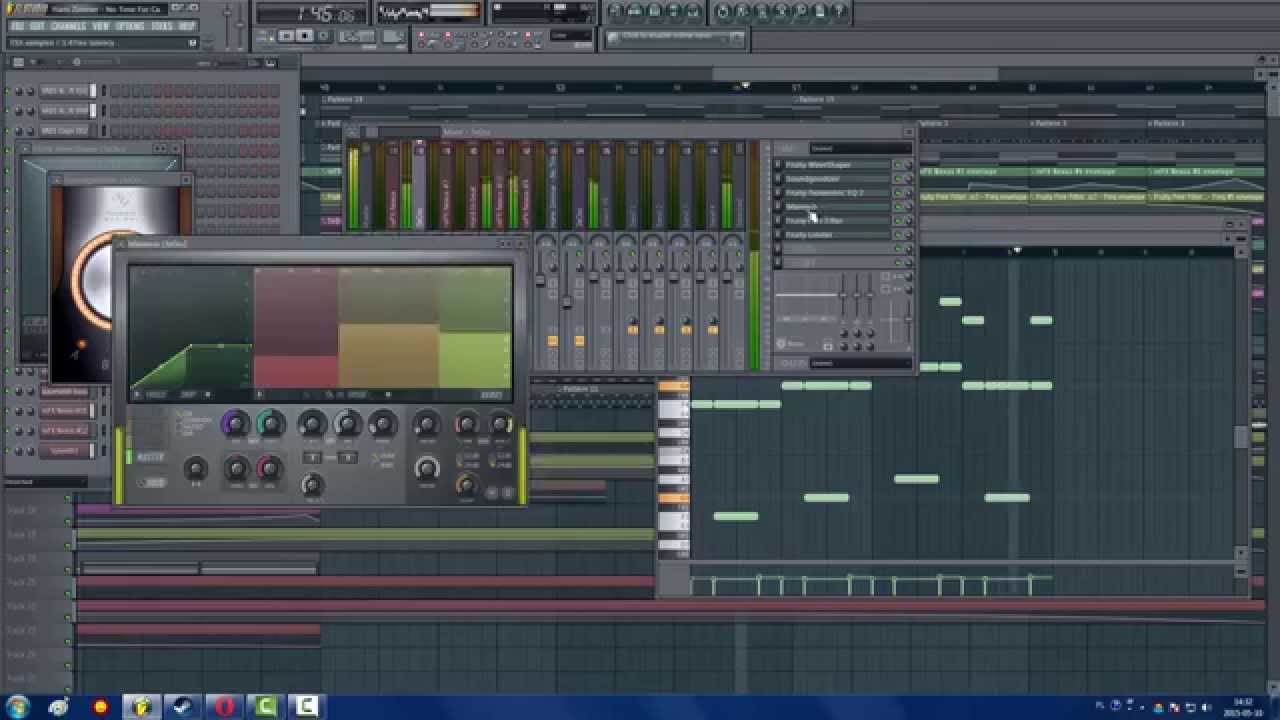Click the save icon in the top toolbar
Screen dimensions: 1280x720
(x=742, y=12)
